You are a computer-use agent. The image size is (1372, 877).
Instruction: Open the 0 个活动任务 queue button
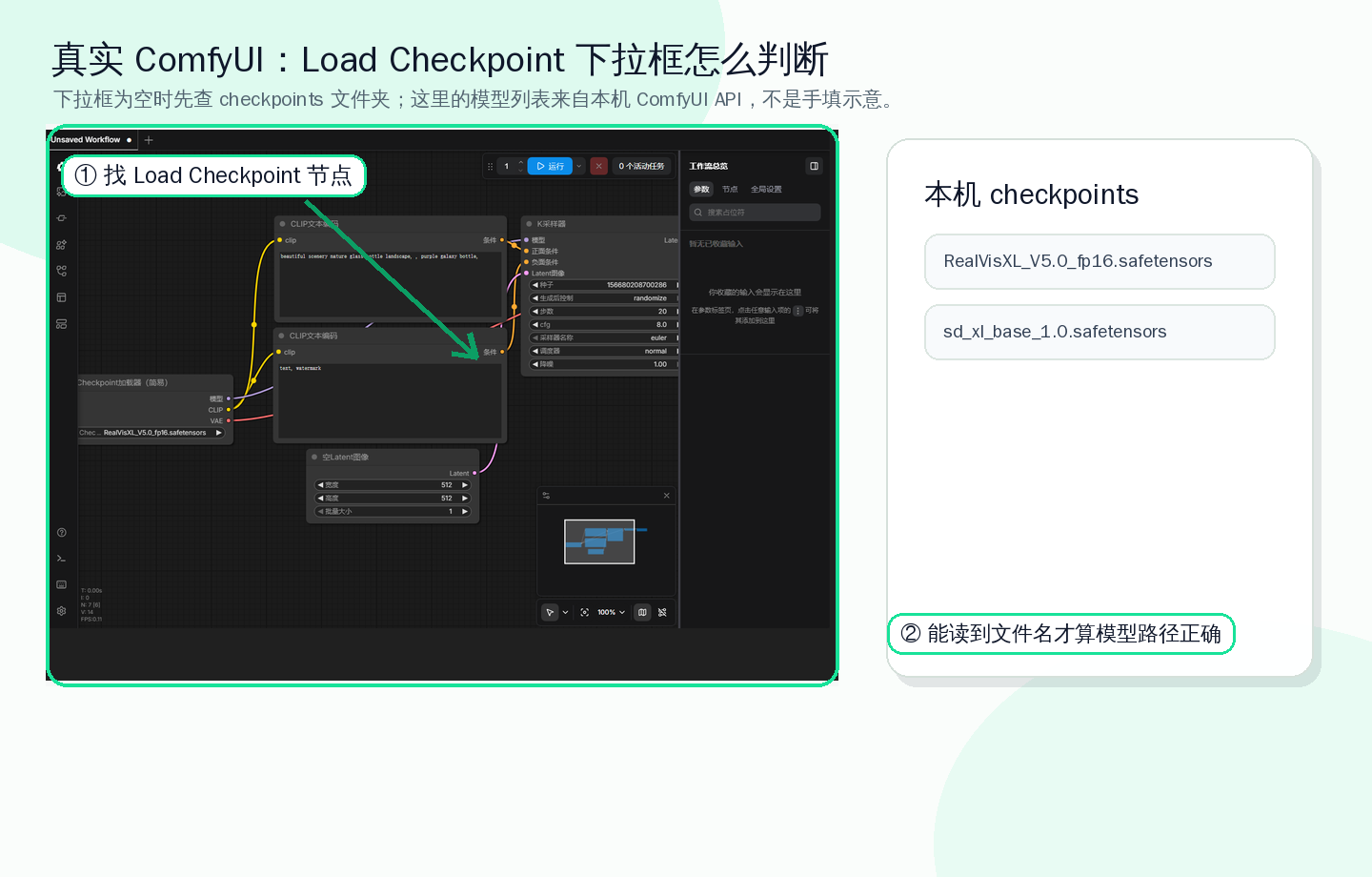pos(641,166)
